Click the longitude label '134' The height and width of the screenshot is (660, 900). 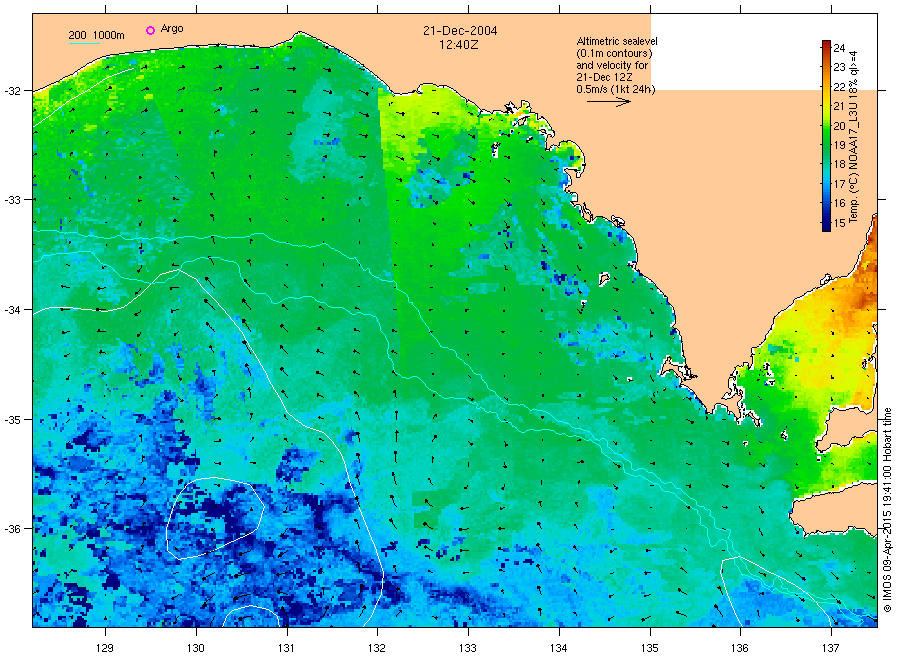click(x=558, y=648)
